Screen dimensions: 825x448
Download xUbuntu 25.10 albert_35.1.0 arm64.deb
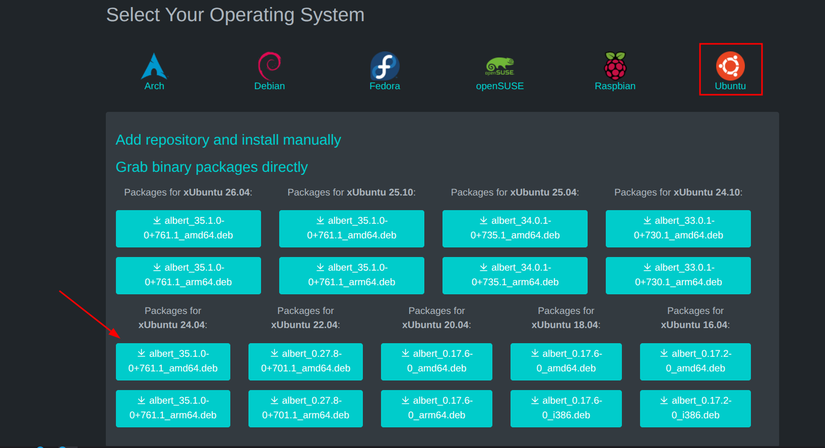(351, 275)
